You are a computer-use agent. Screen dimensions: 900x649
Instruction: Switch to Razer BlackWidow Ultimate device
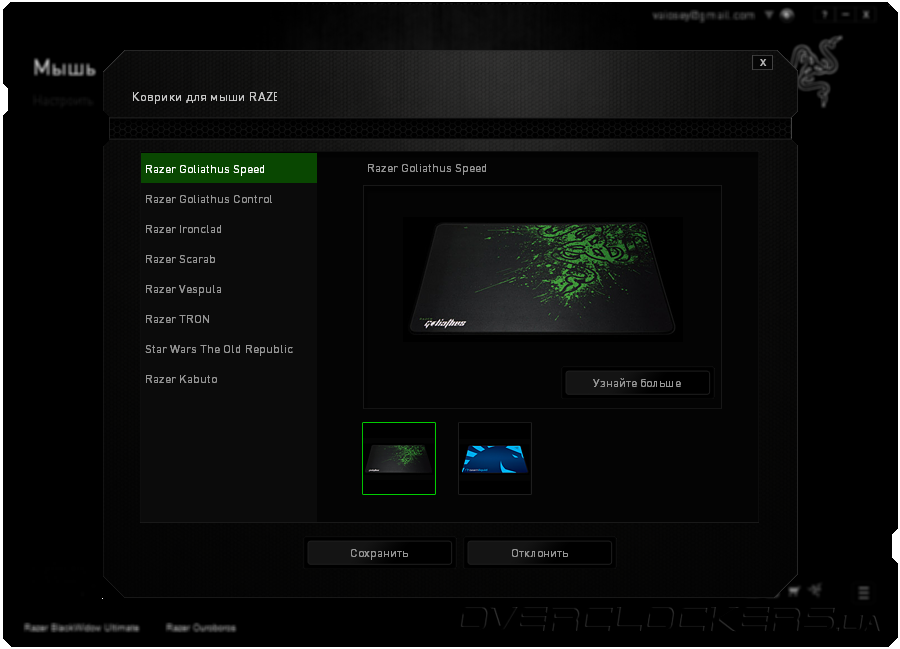pyautogui.click(x=82, y=627)
